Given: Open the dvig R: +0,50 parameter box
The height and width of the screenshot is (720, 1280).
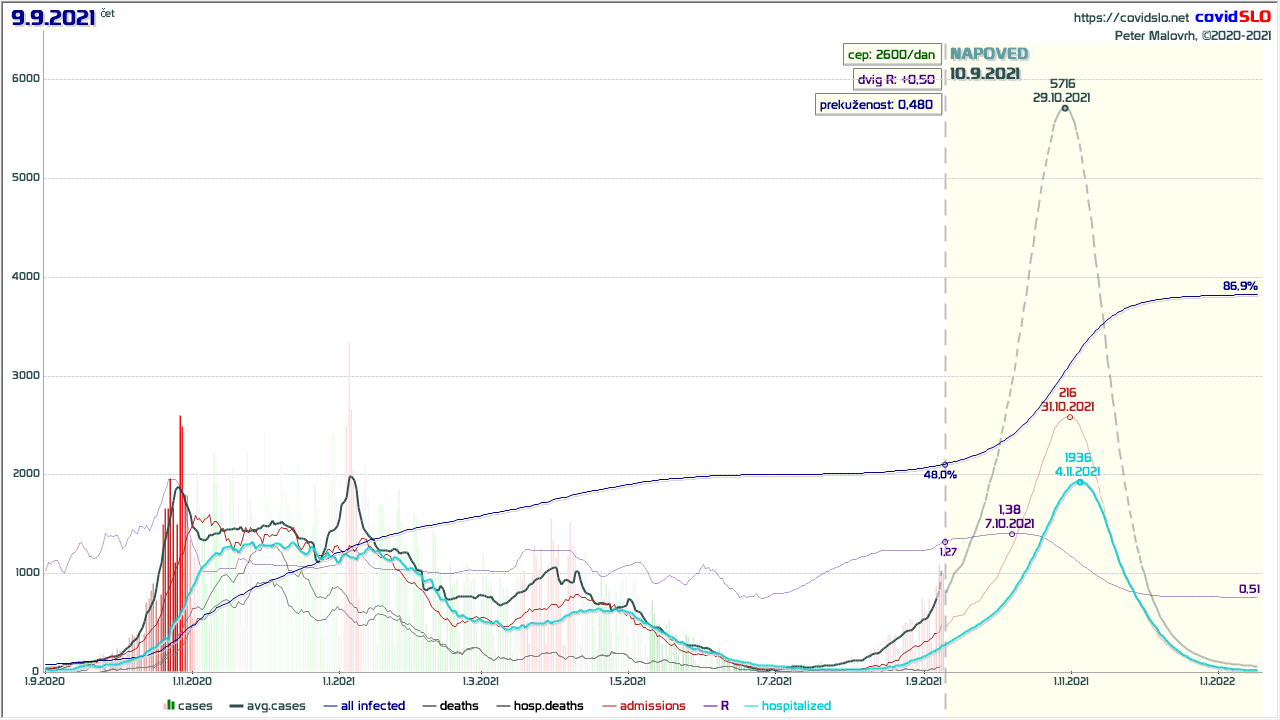Looking at the screenshot, I should [x=895, y=80].
